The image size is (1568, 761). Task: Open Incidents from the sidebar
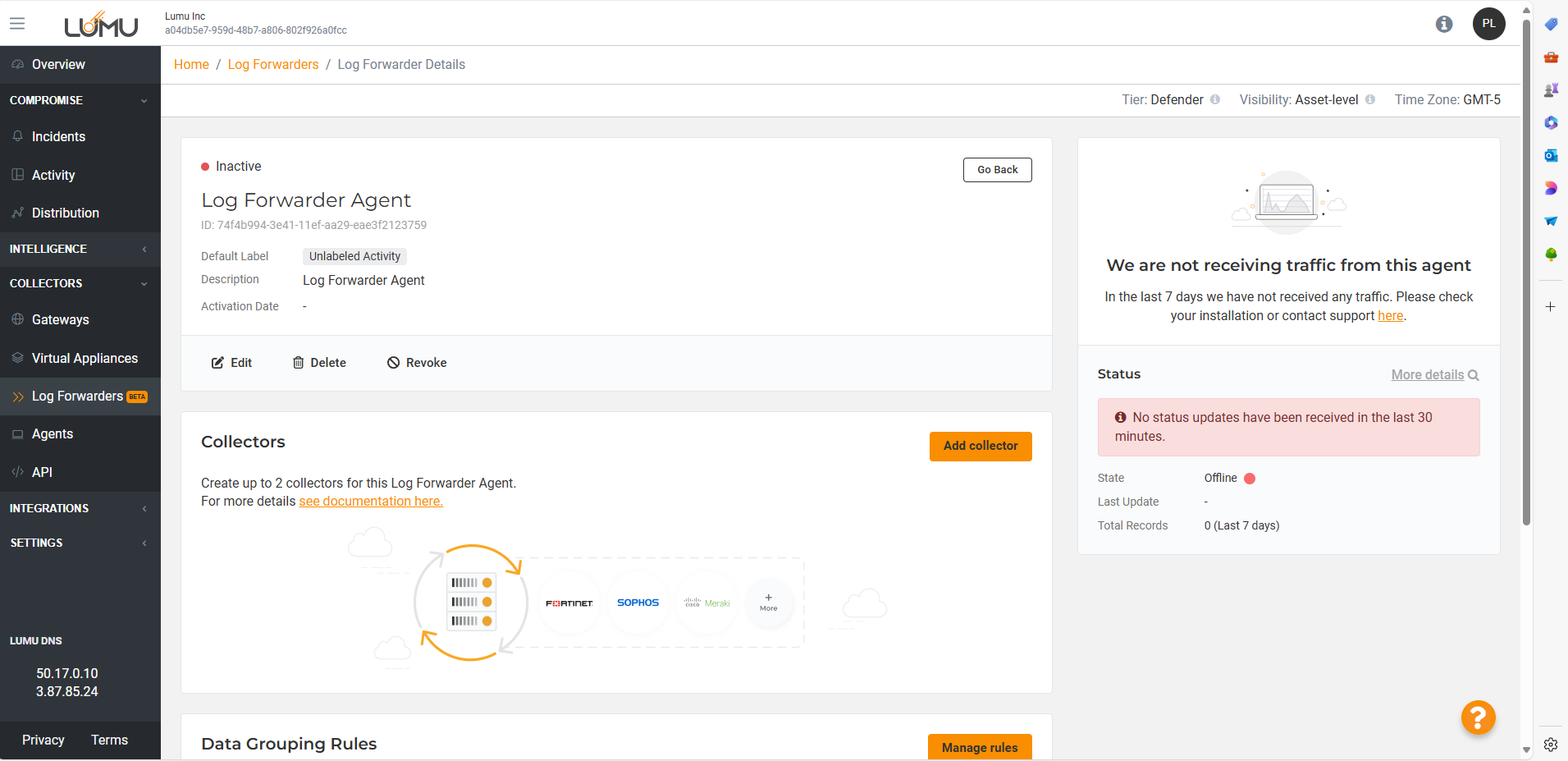(x=58, y=136)
